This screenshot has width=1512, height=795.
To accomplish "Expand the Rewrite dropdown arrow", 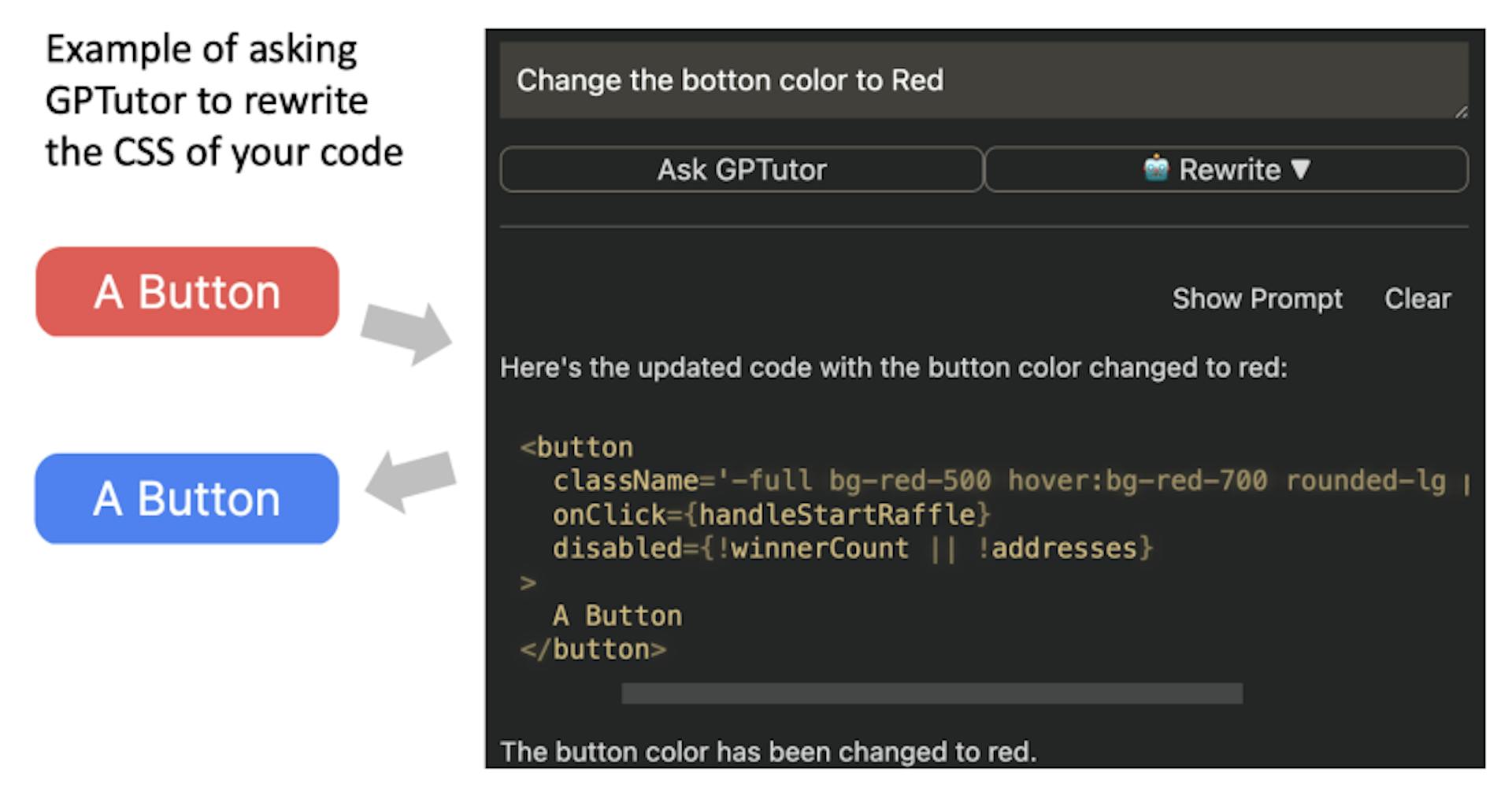I will point(1301,169).
